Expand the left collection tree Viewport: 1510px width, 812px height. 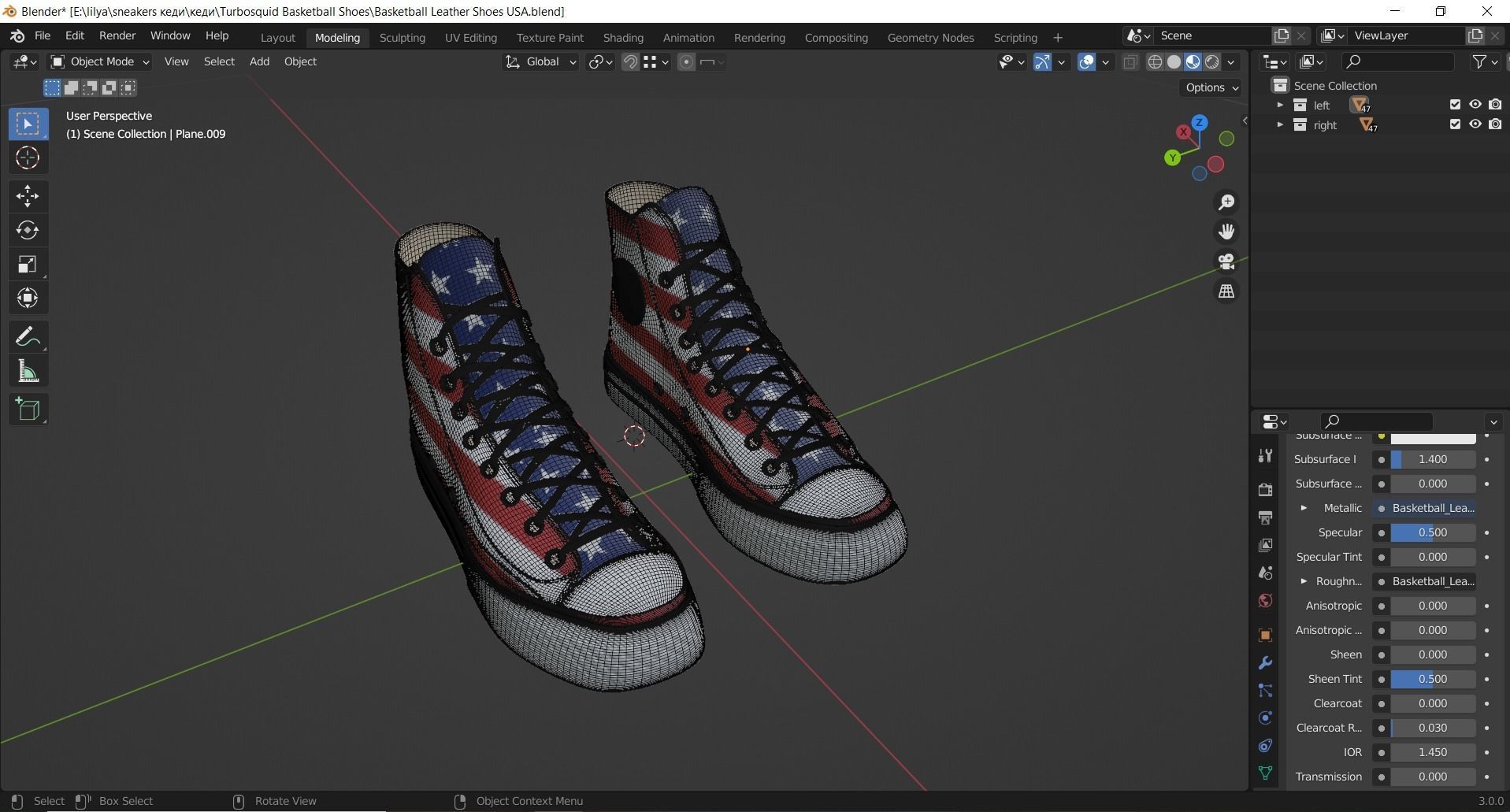1280,105
